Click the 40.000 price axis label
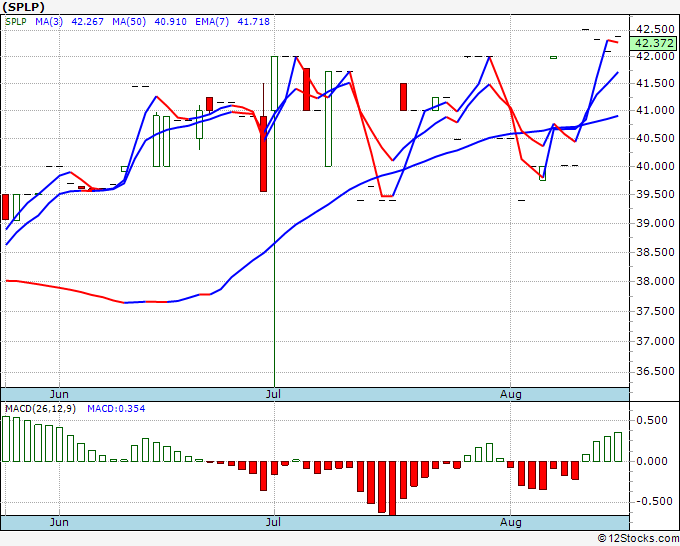This screenshot has height=546, width=680. coord(655,166)
